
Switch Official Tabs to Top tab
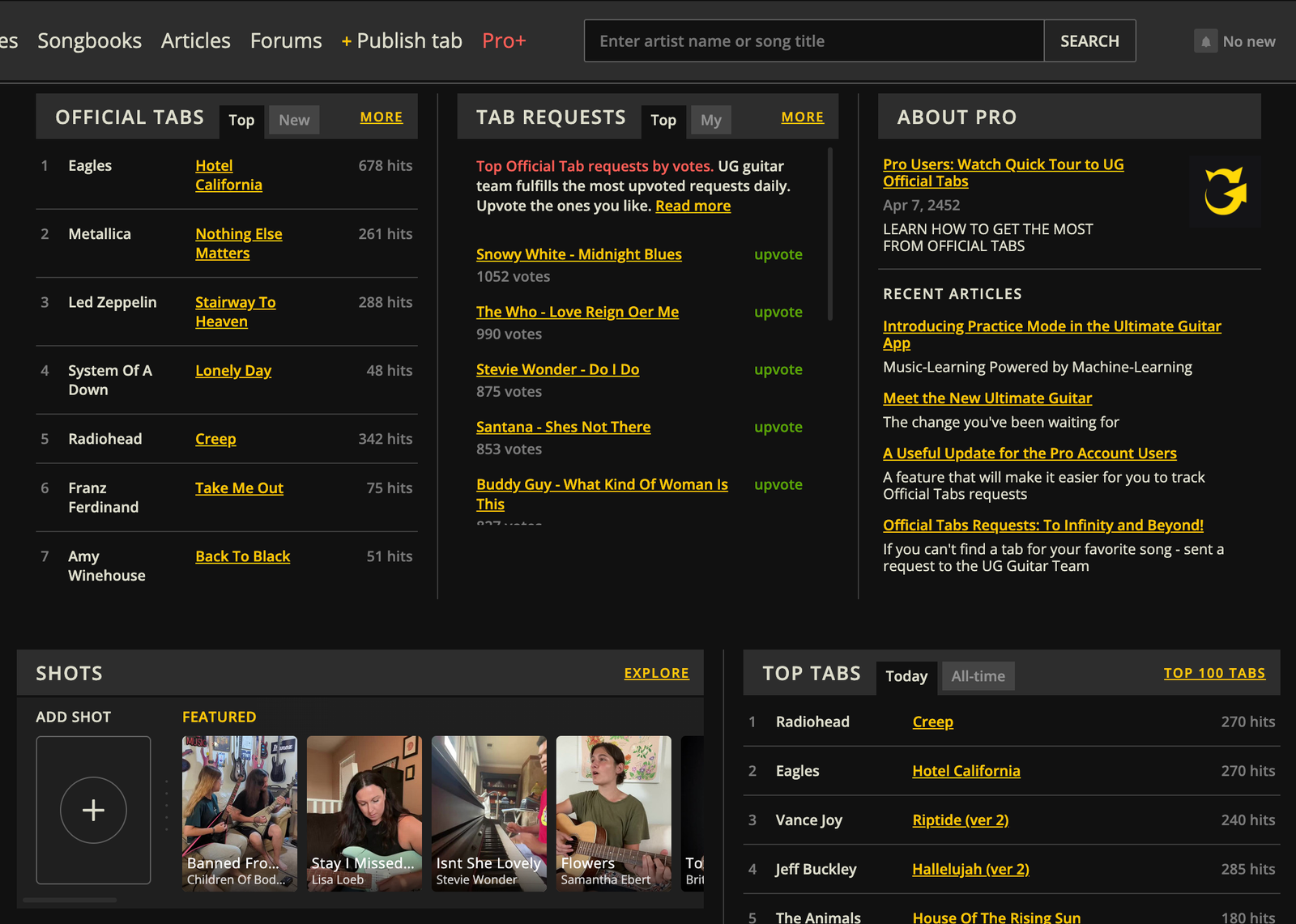241,120
